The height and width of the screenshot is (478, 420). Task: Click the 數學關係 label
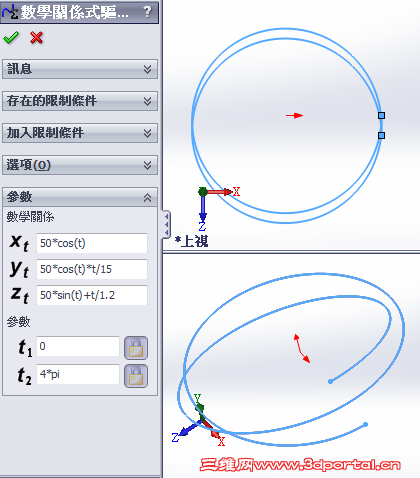(30, 217)
